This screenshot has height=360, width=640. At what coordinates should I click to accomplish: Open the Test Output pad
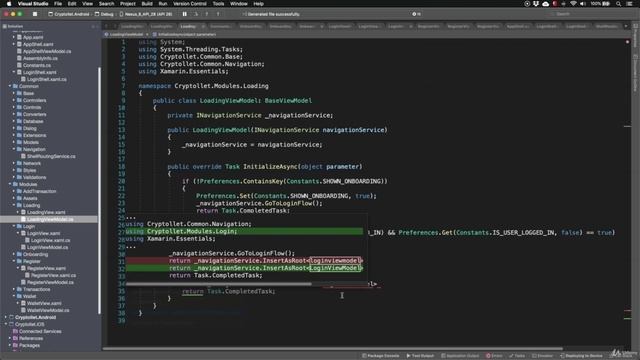tap(420, 356)
